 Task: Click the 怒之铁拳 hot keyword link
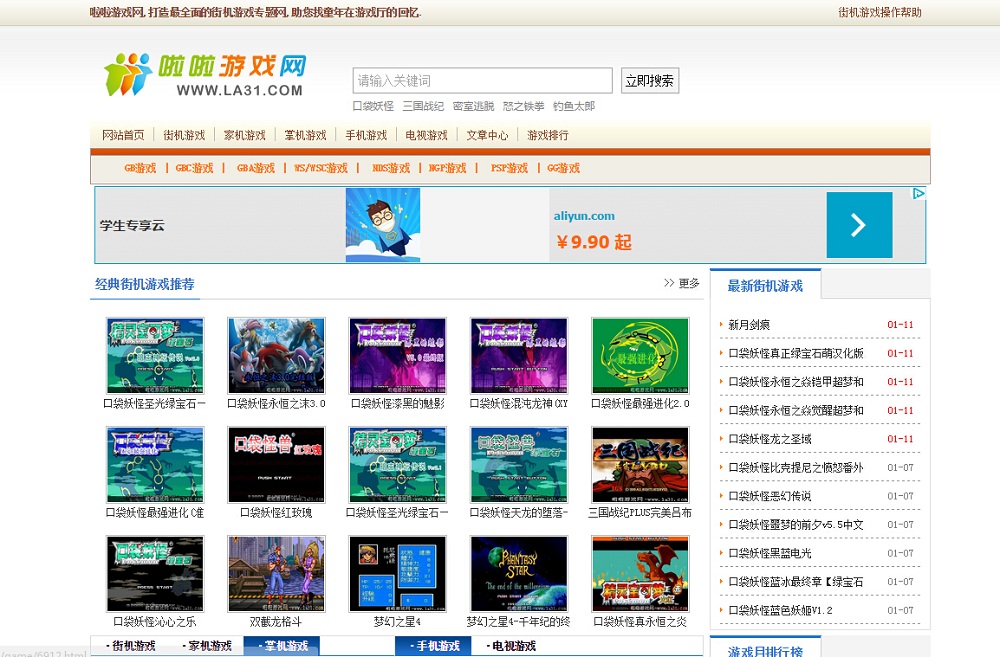coord(524,106)
